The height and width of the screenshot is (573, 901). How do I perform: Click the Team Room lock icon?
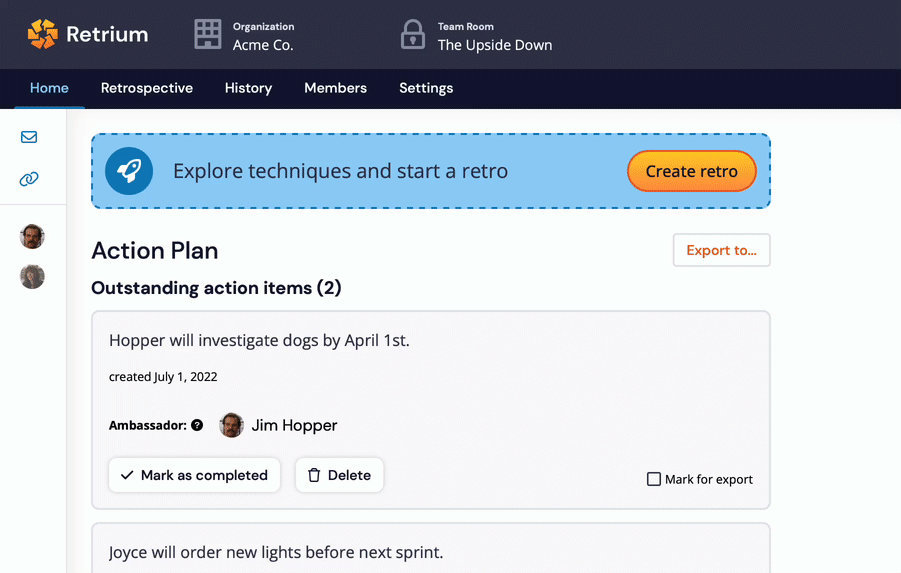coord(412,35)
